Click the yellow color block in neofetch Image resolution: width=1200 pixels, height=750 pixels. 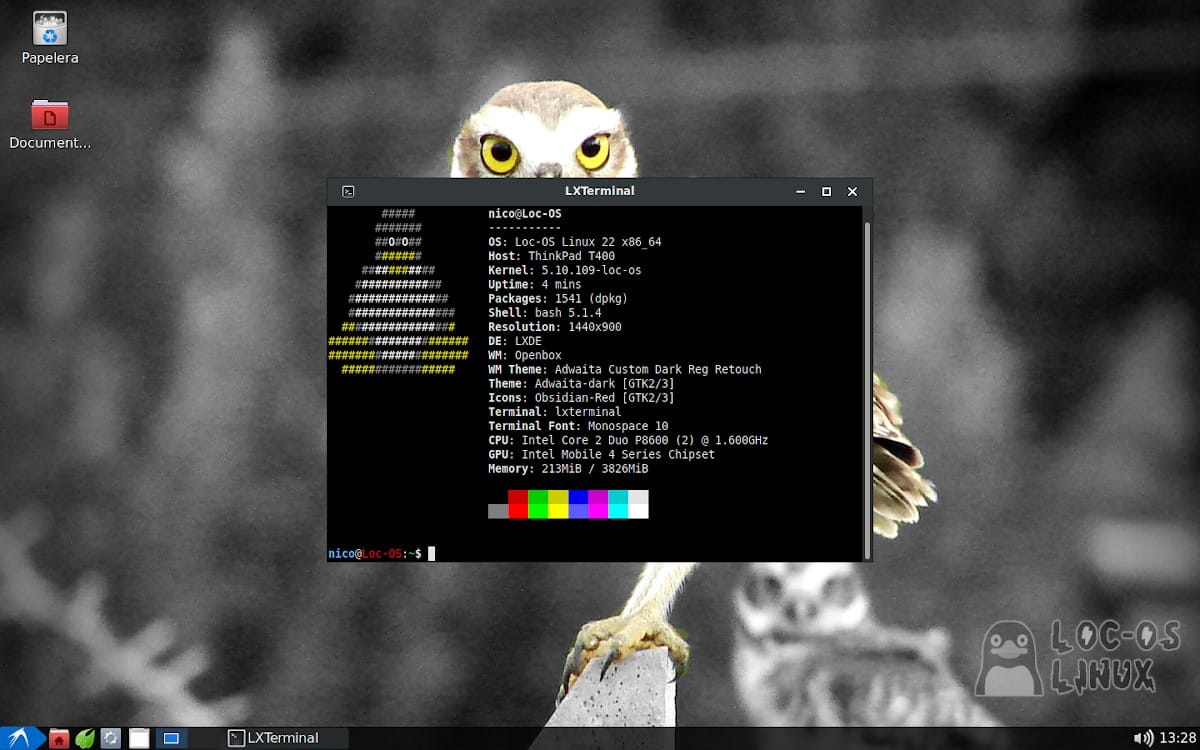(558, 504)
